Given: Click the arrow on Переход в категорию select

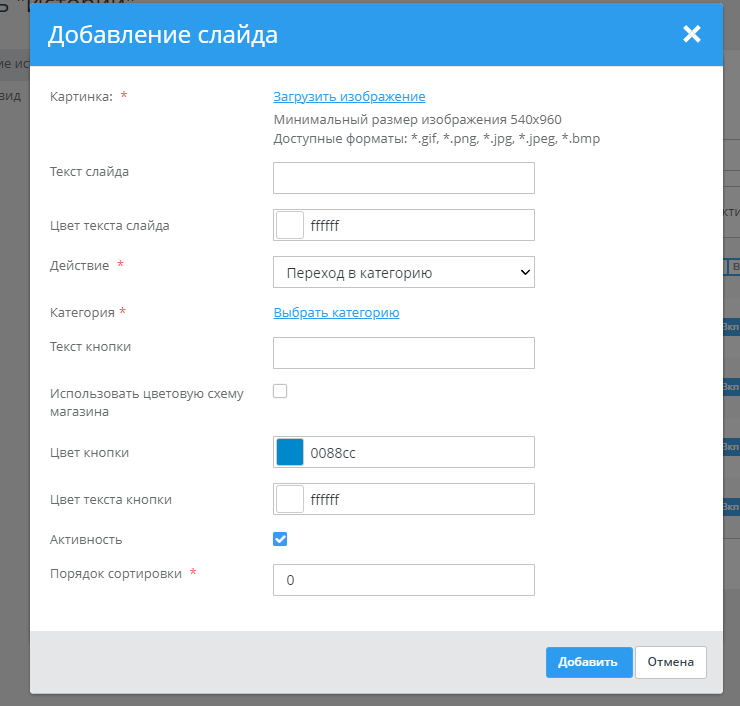Looking at the screenshot, I should [x=524, y=272].
